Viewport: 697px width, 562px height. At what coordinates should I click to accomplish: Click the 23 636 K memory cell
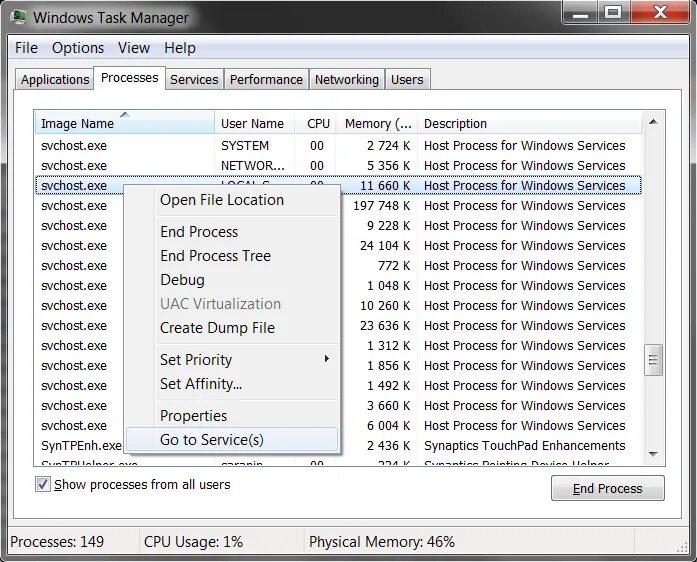click(385, 326)
